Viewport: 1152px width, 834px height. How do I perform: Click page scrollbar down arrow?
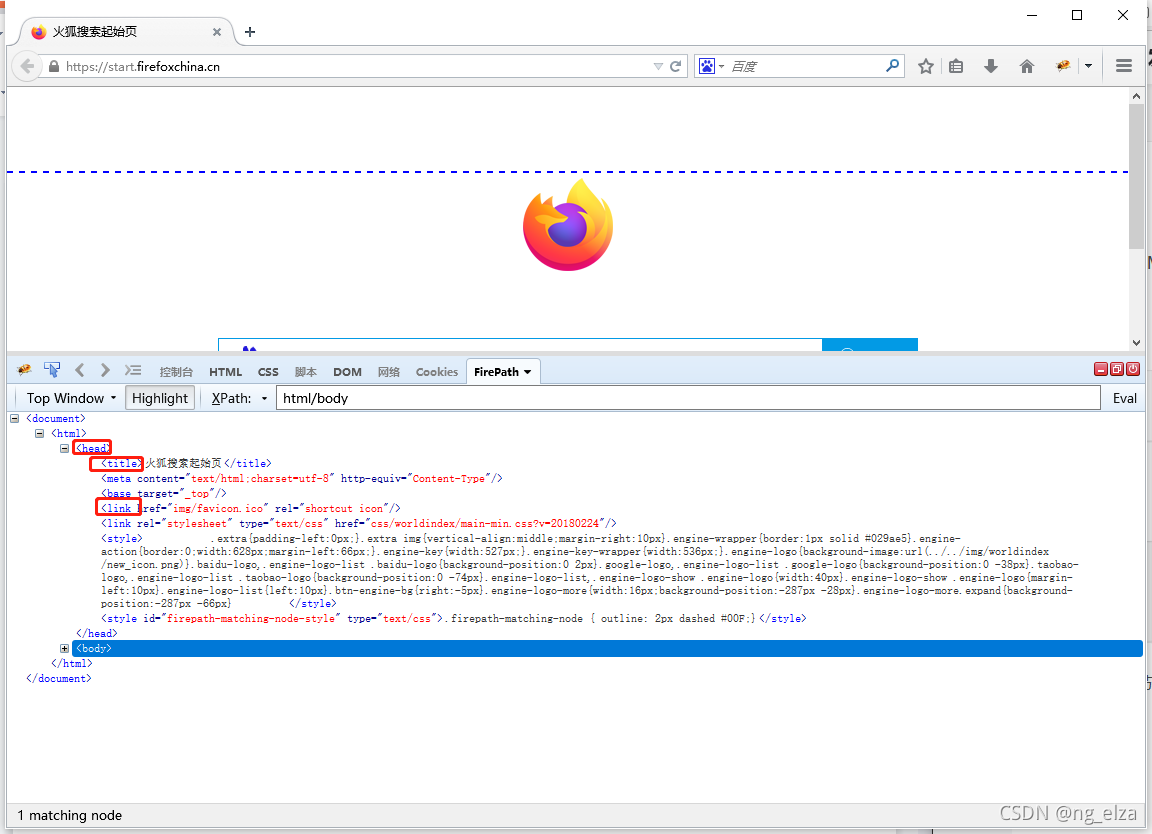click(x=1136, y=343)
